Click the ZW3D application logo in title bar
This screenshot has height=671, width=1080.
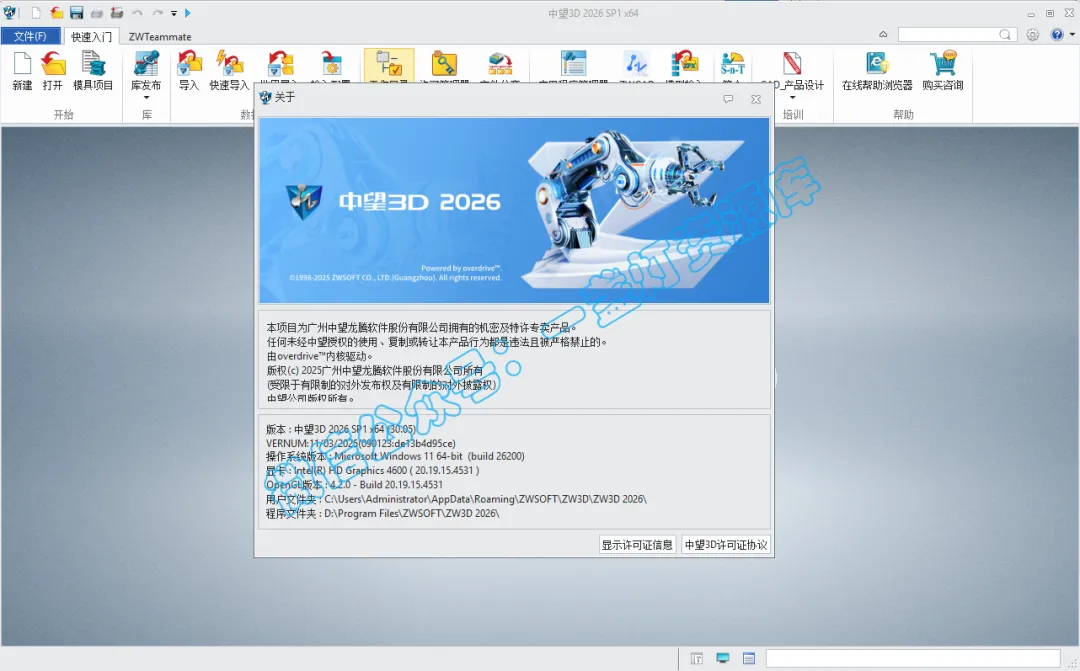10,12
